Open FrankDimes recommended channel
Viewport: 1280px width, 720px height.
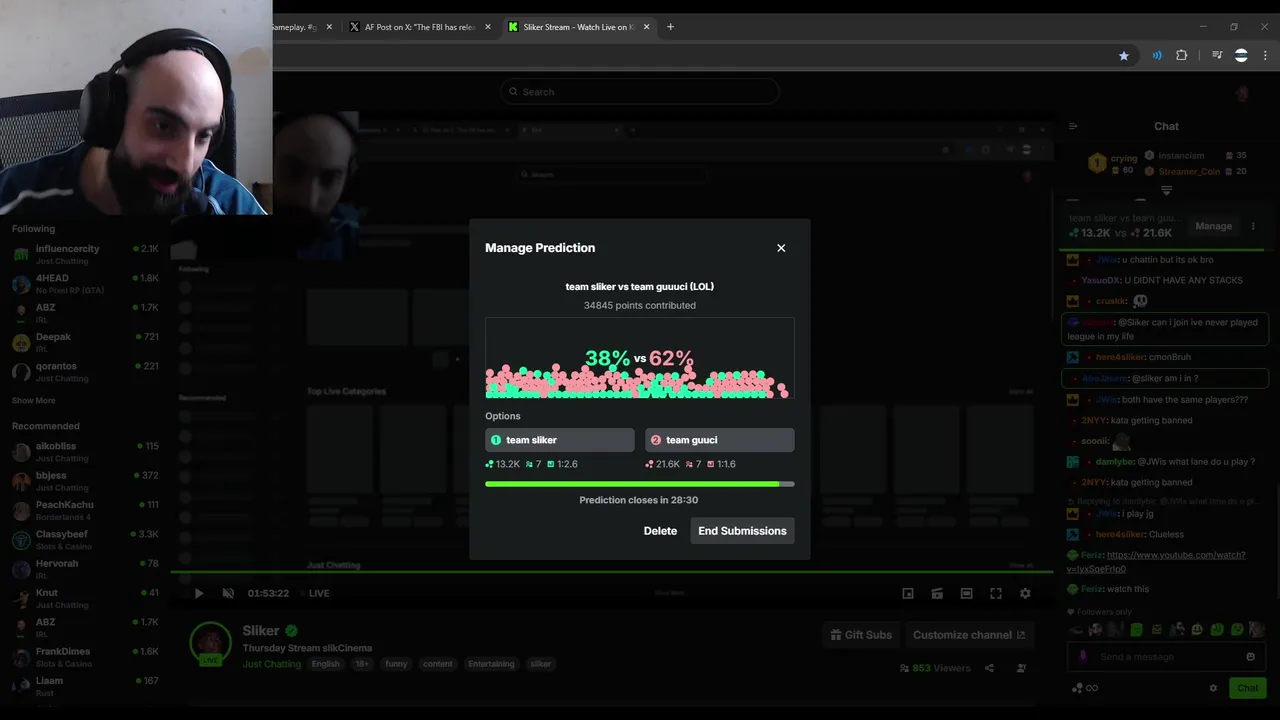tap(85, 657)
